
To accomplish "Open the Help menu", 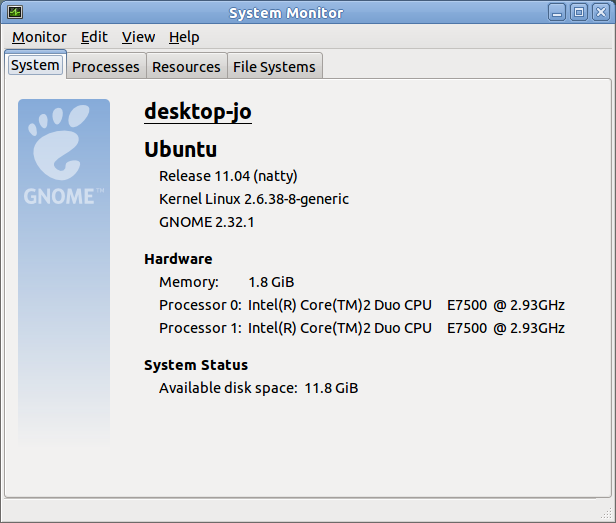I will click(184, 37).
